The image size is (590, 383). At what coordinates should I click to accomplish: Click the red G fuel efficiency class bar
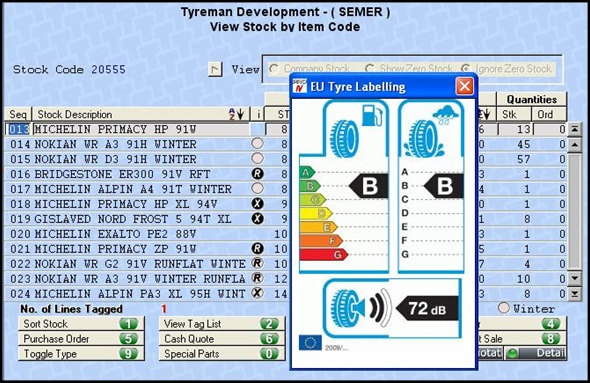(x=324, y=255)
